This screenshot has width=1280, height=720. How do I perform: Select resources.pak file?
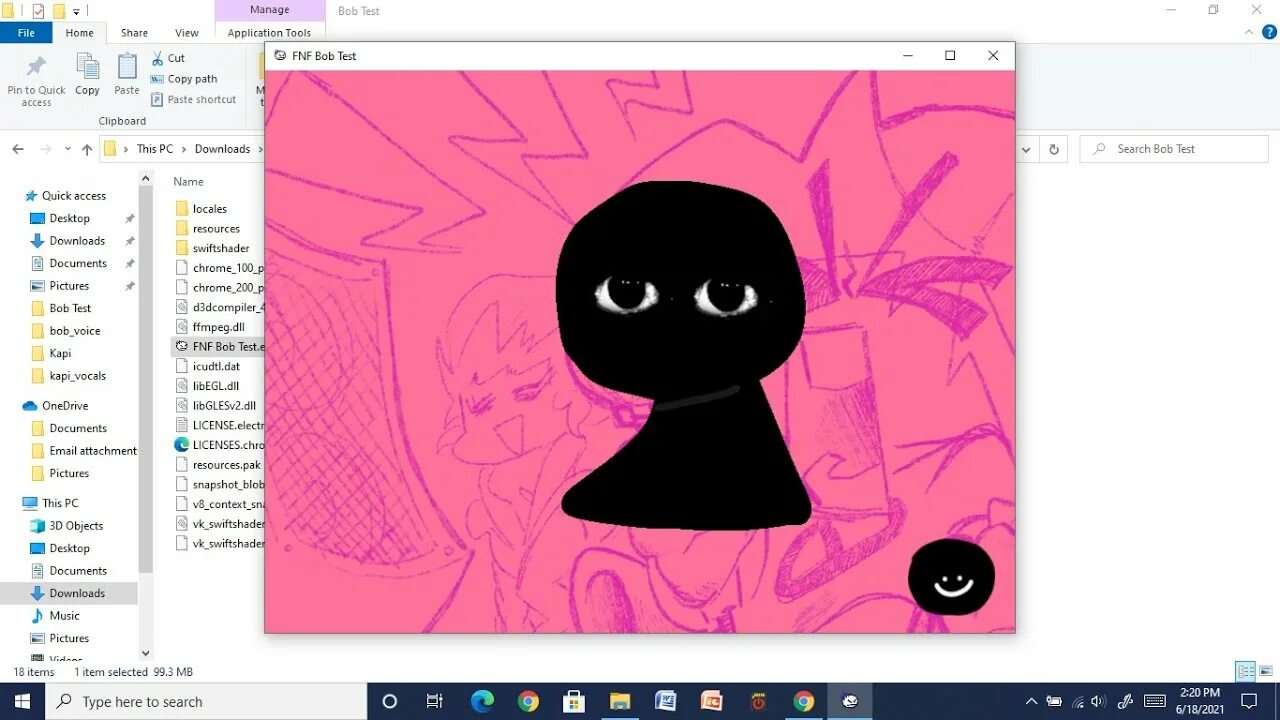[x=226, y=465]
